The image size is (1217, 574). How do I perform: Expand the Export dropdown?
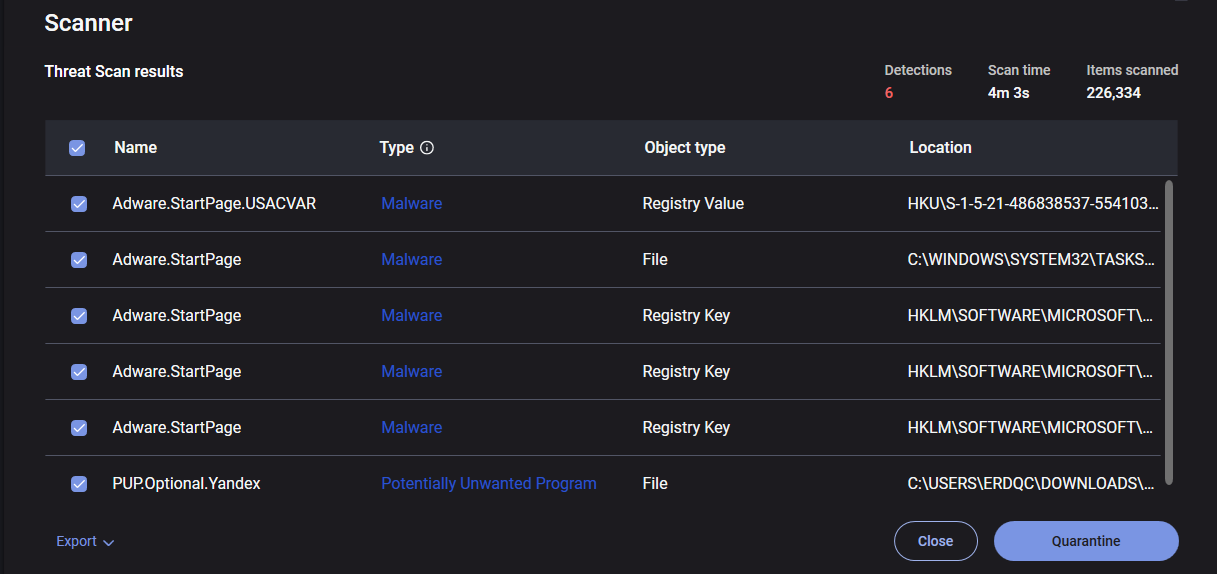tap(77, 541)
